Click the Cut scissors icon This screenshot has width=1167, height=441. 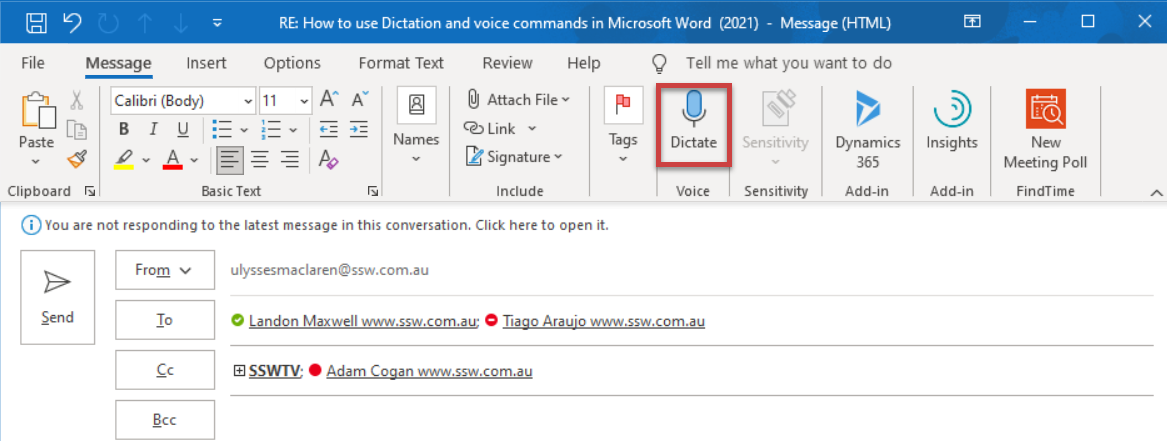pos(77,100)
